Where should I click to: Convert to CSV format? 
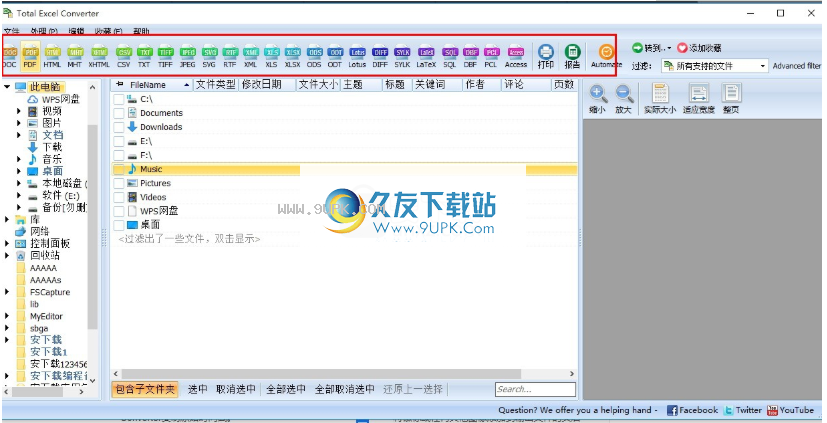click(123, 56)
